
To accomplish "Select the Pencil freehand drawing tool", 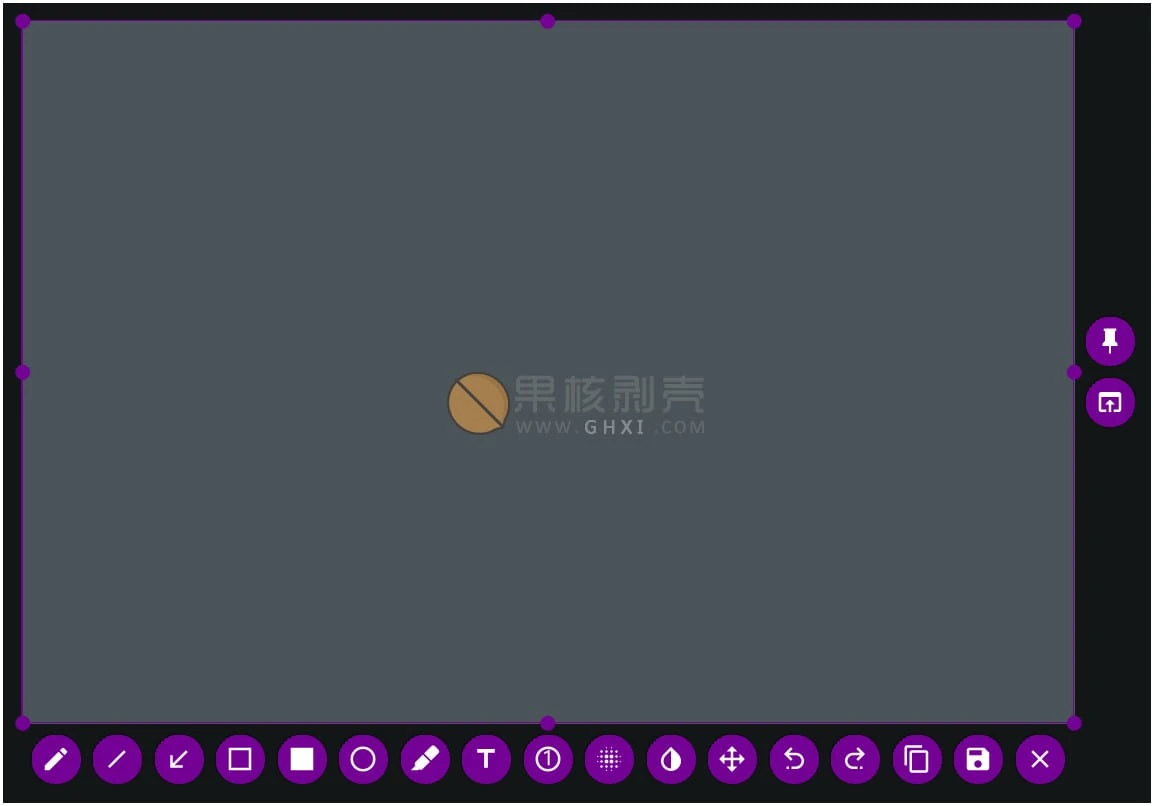I will pos(56,760).
